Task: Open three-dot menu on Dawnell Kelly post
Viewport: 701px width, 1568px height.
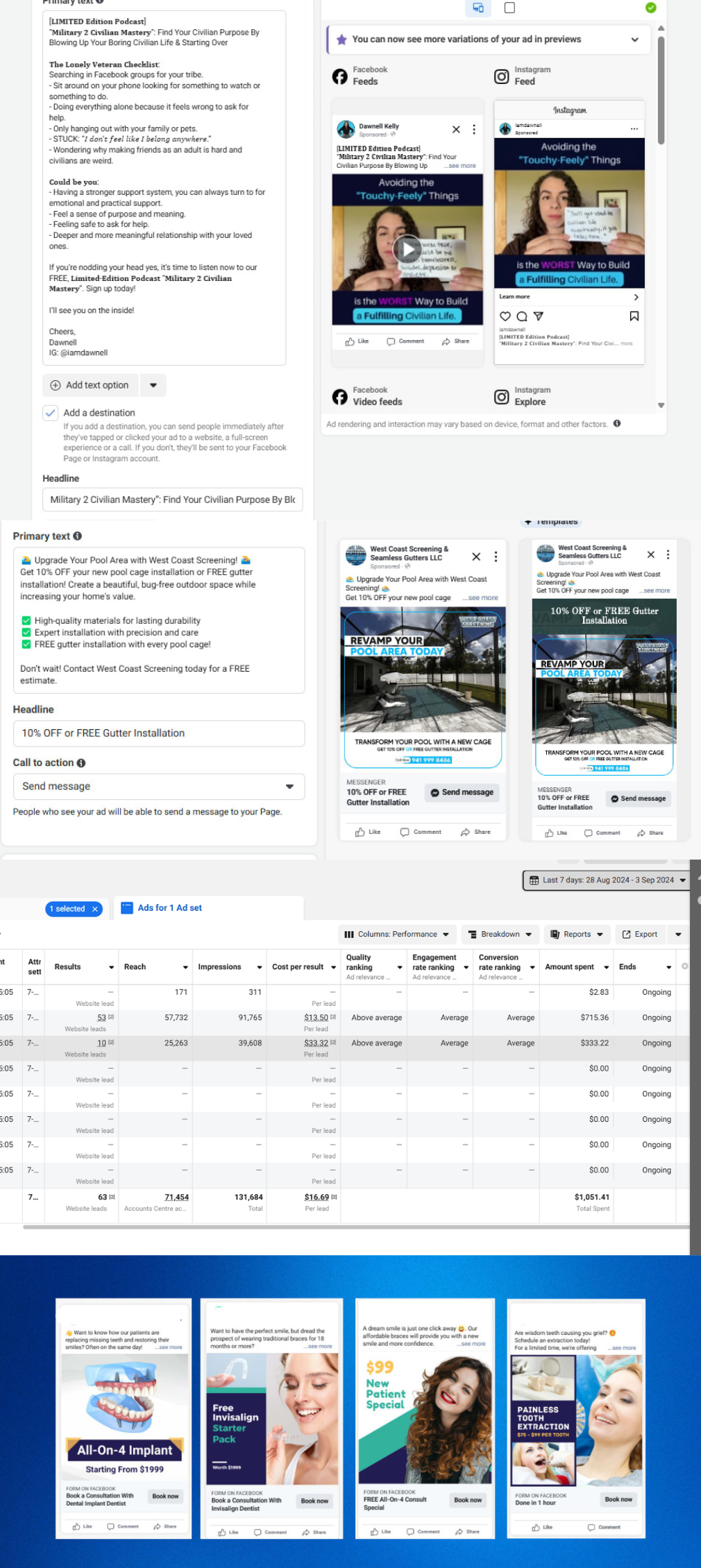Action: [x=474, y=130]
